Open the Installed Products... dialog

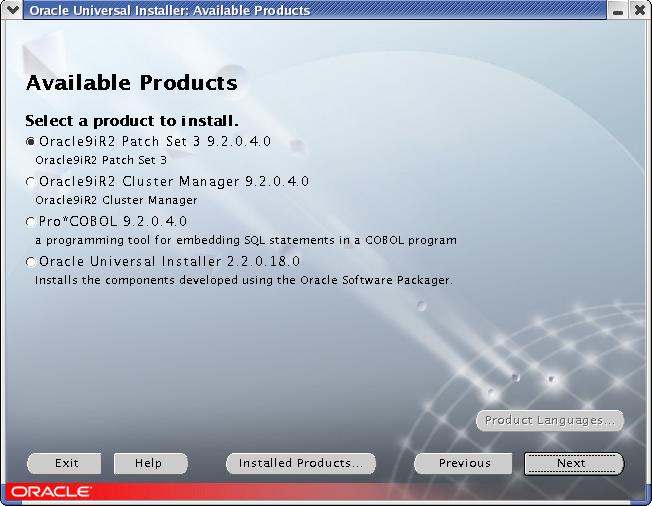[x=301, y=463]
